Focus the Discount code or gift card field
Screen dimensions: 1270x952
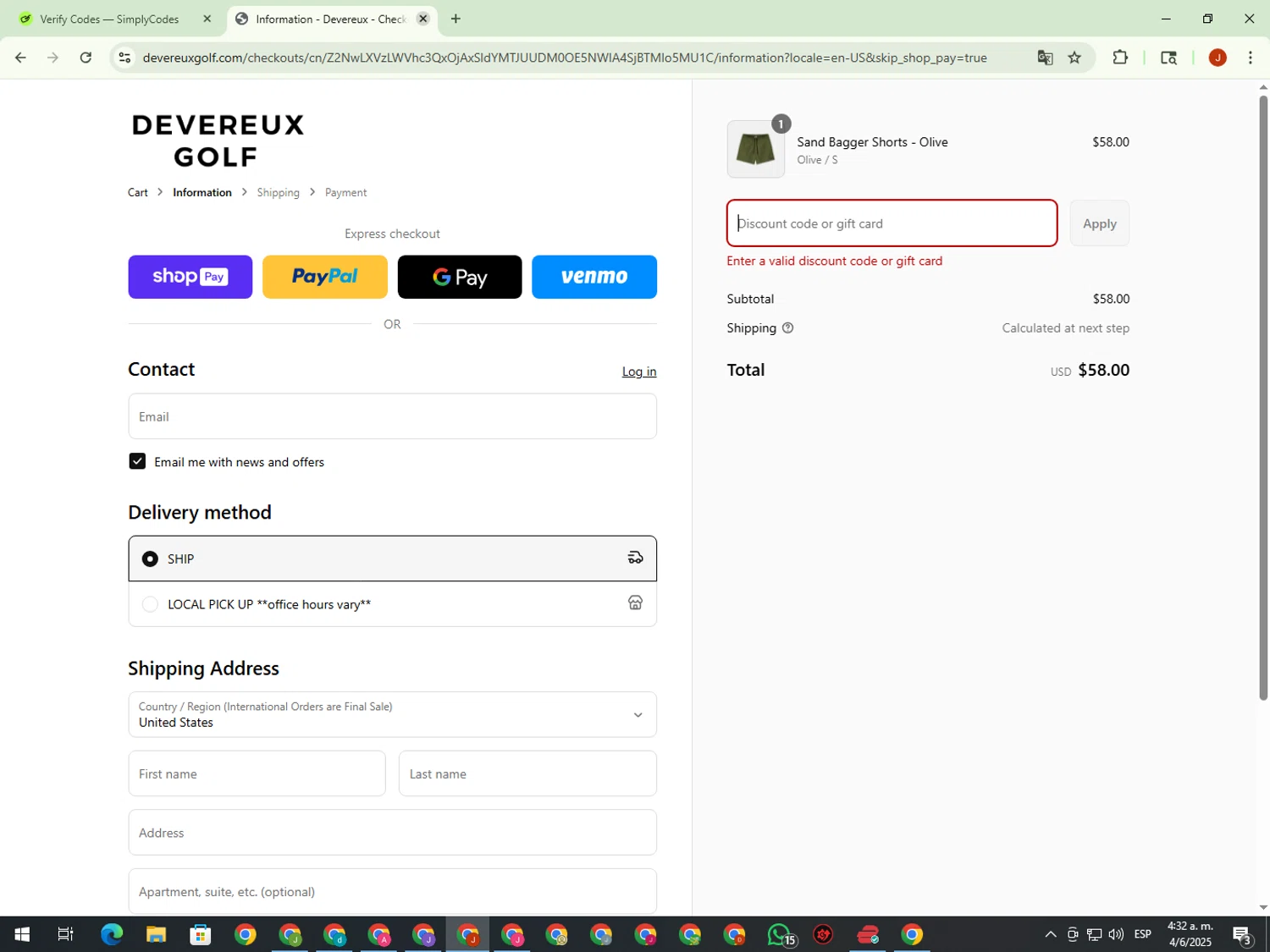coord(892,223)
